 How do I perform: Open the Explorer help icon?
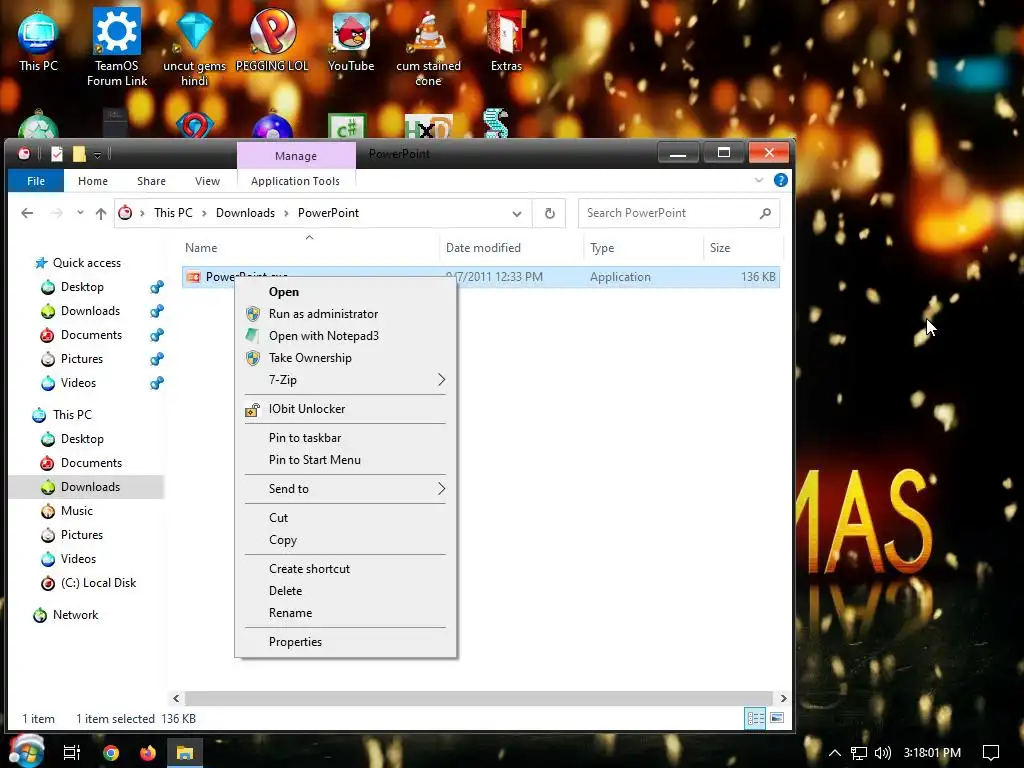tap(780, 180)
